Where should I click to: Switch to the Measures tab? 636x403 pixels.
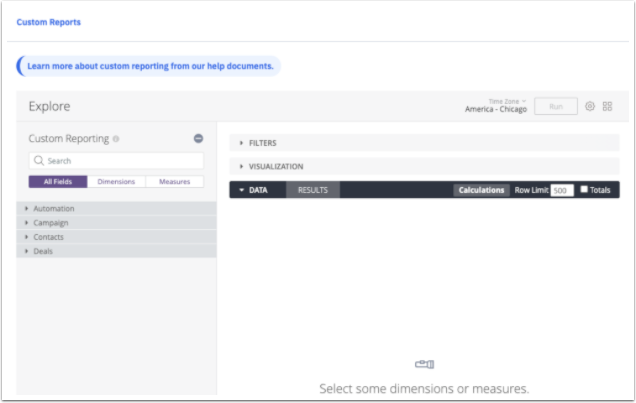click(174, 182)
